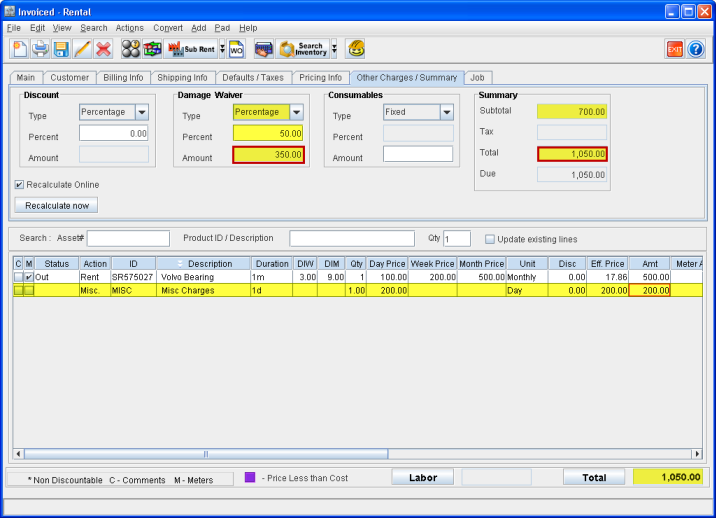Viewport: 716px width, 518px height.
Task: Open the Damage Waiver Type dropdown
Action: 296,112
